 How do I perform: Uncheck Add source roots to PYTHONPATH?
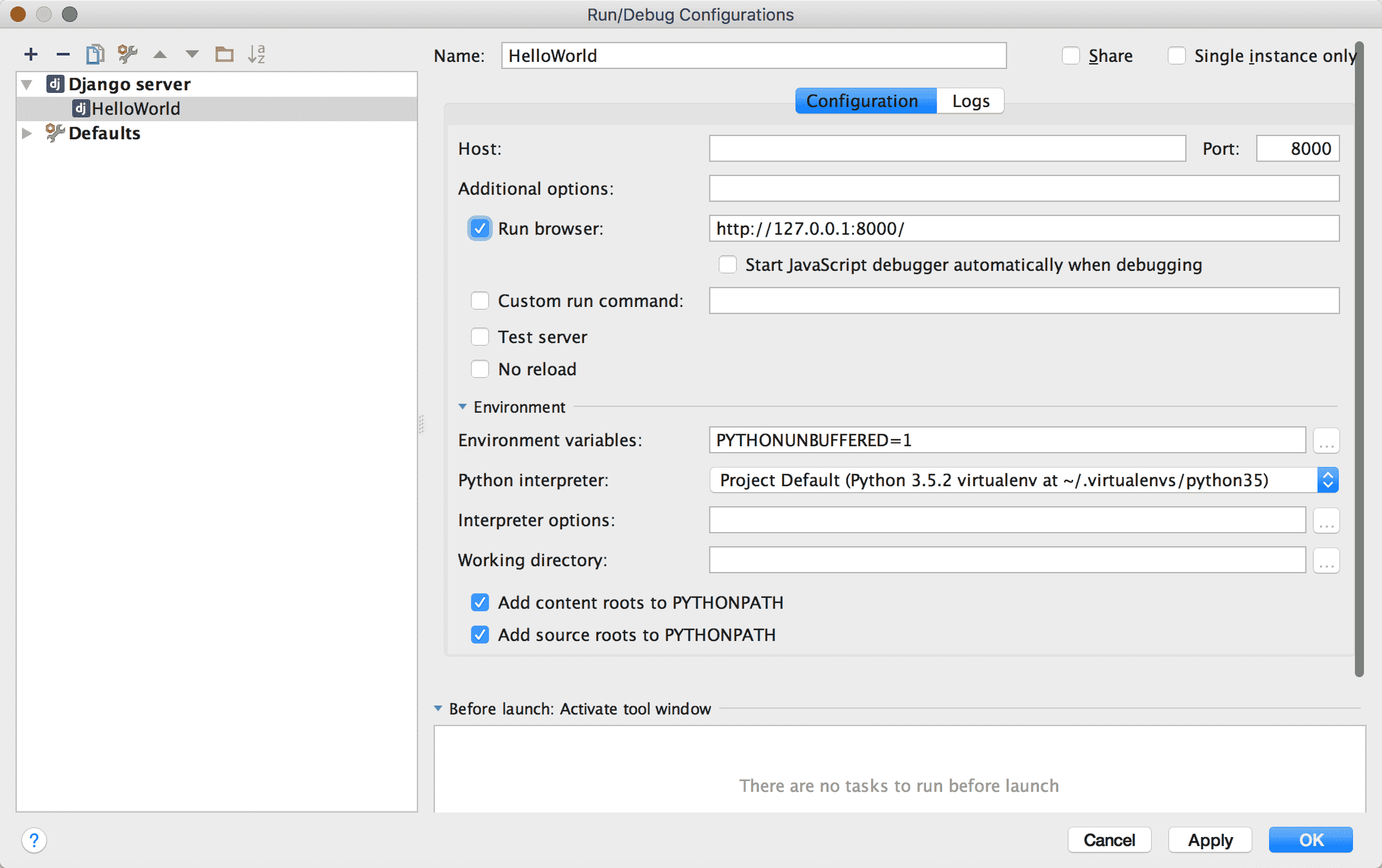(480, 635)
